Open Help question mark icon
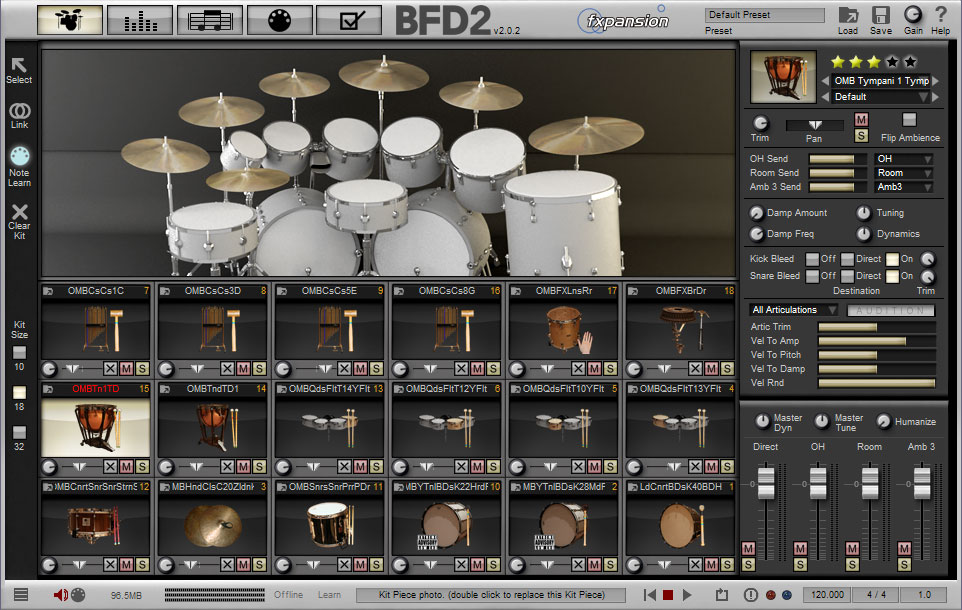The image size is (962, 610). [941, 15]
